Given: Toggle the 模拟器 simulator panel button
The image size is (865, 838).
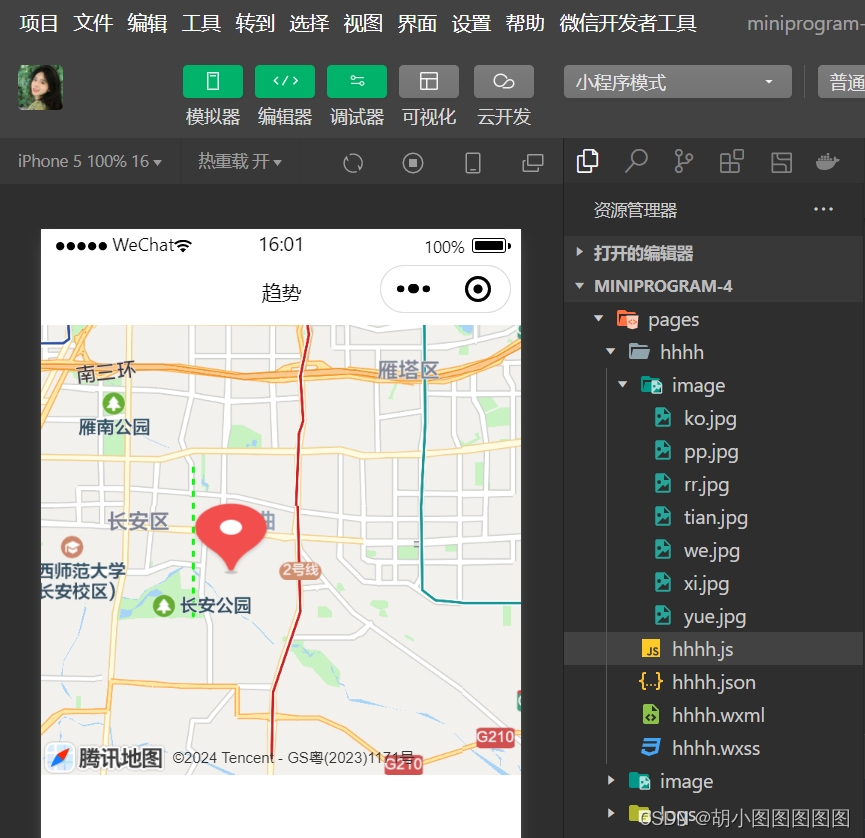Looking at the screenshot, I should tap(212, 81).
